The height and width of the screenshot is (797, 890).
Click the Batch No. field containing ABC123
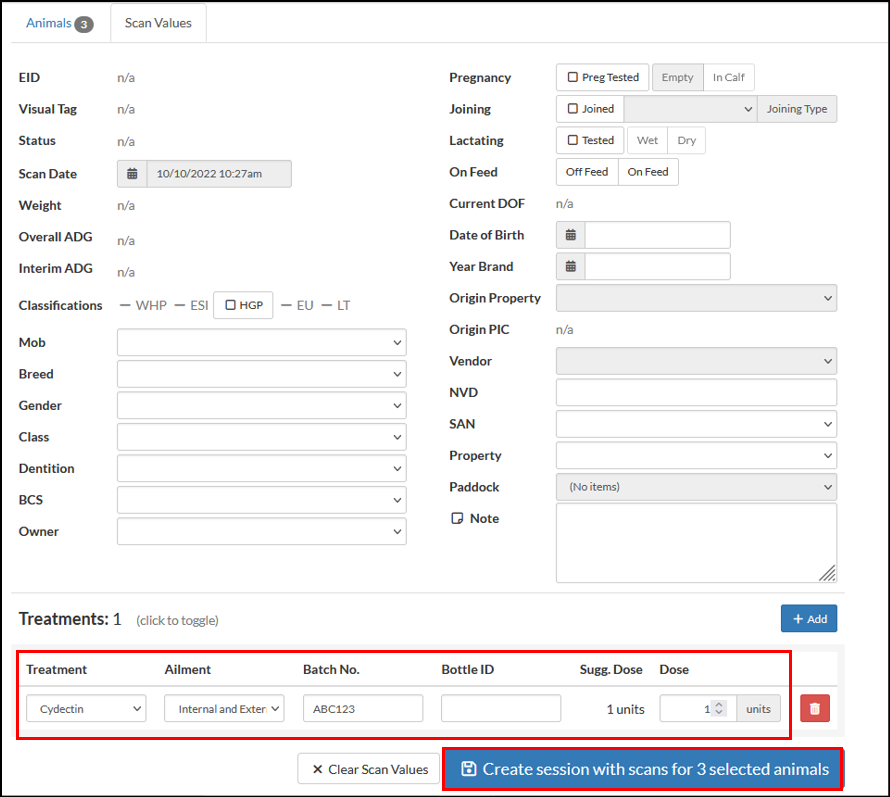[362, 708]
